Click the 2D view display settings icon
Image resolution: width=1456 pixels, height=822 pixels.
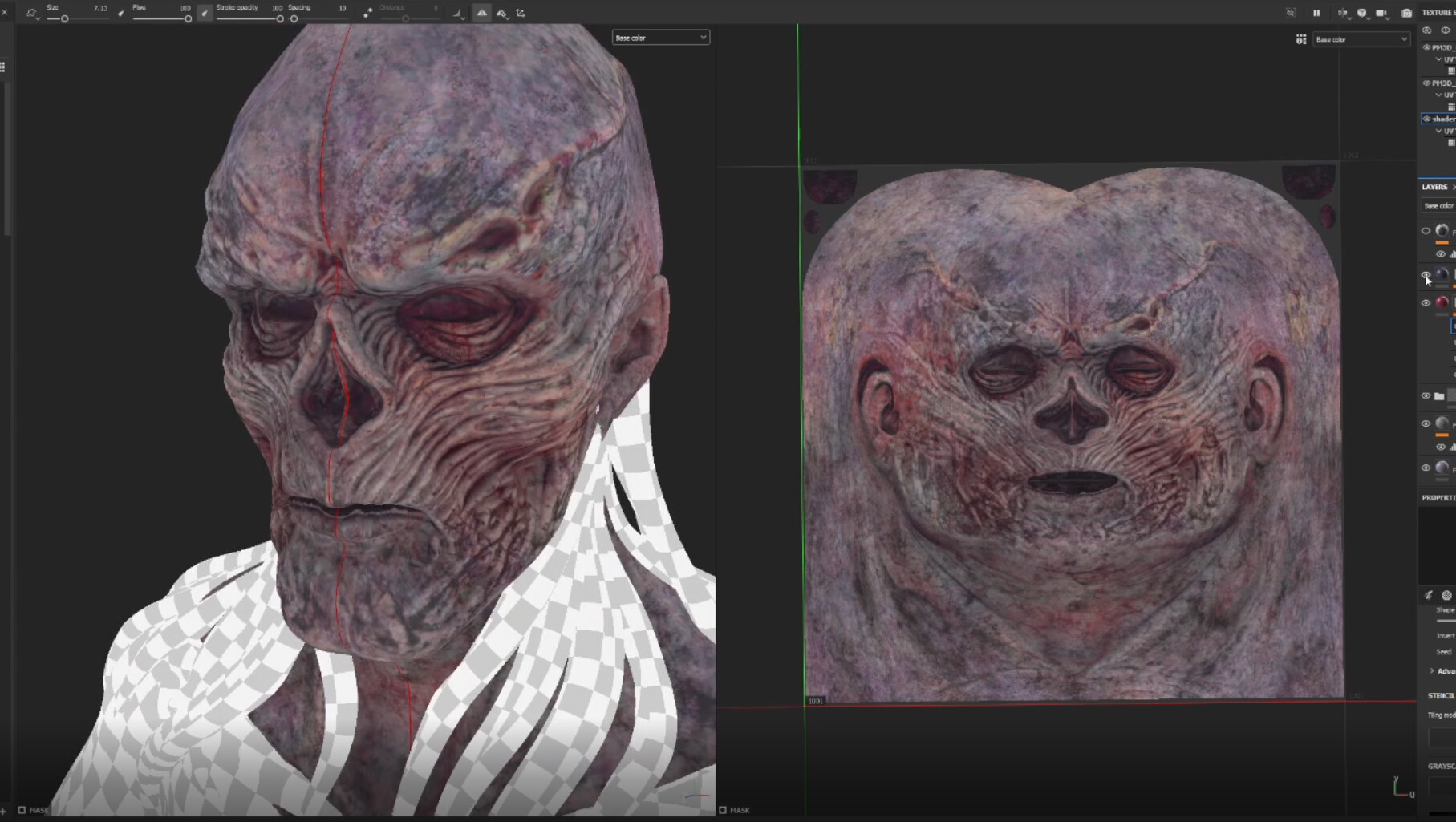tap(1301, 39)
